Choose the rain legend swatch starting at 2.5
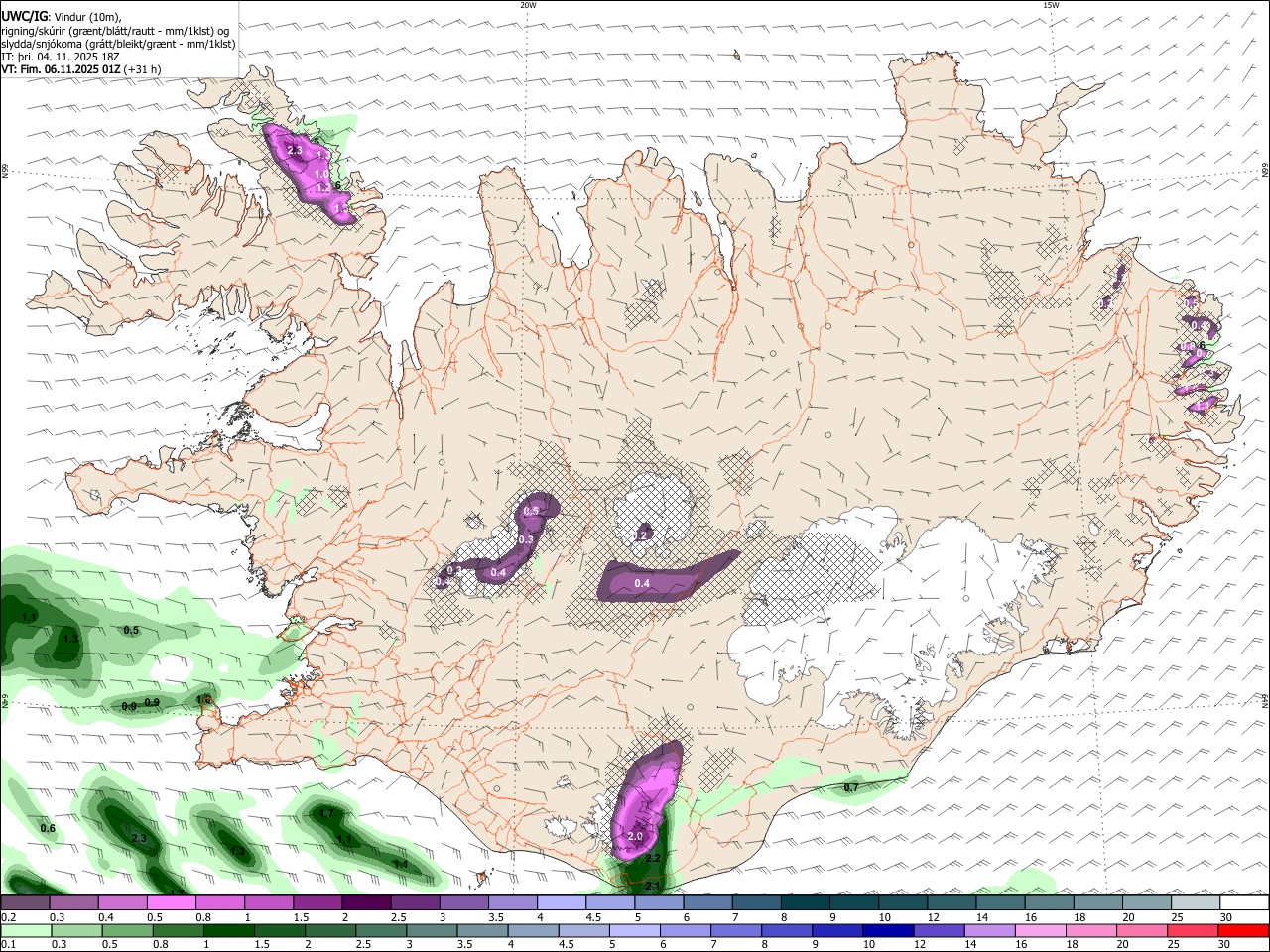 coord(381,930)
